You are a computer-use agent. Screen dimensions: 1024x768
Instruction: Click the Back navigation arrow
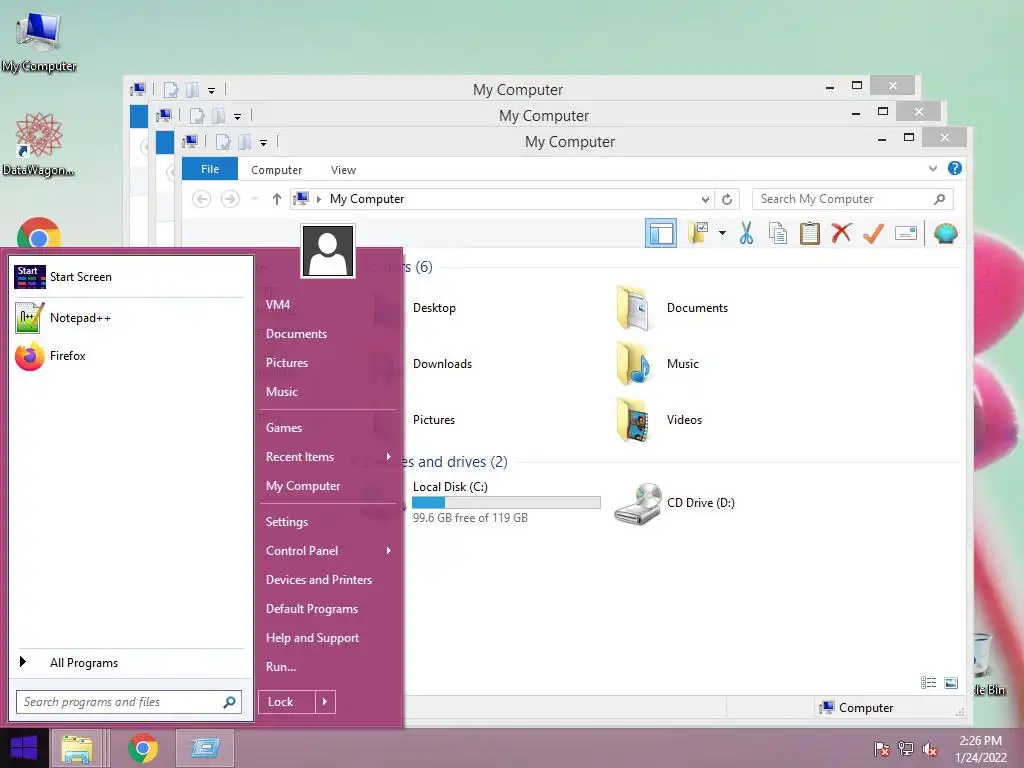tap(202, 199)
